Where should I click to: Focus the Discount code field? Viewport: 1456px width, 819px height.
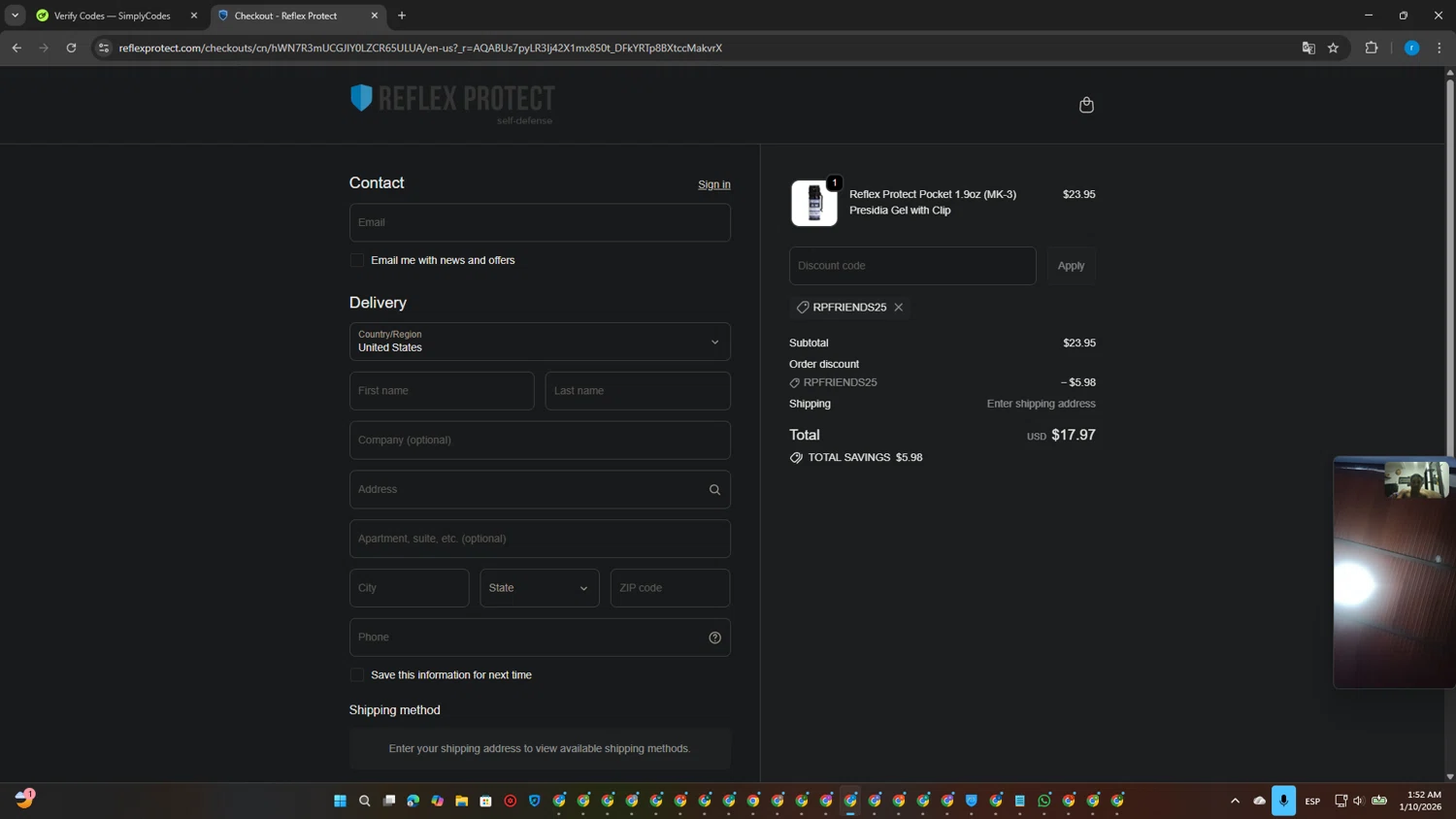[912, 266]
